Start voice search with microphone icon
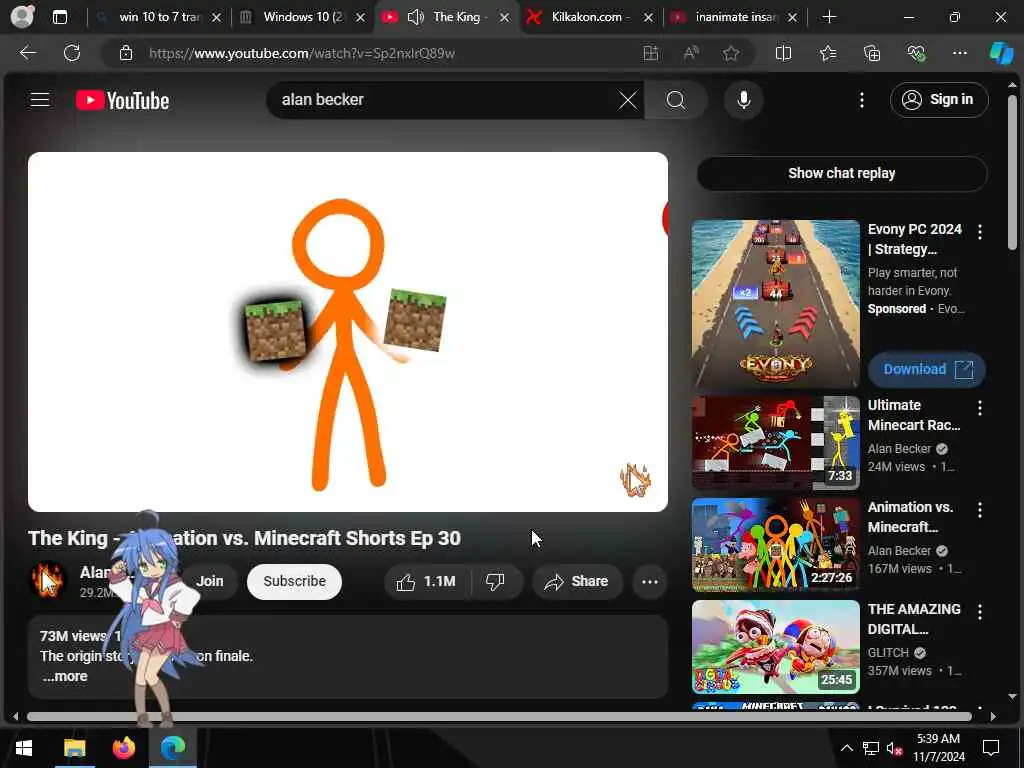This screenshot has height=768, width=1024. [743, 100]
